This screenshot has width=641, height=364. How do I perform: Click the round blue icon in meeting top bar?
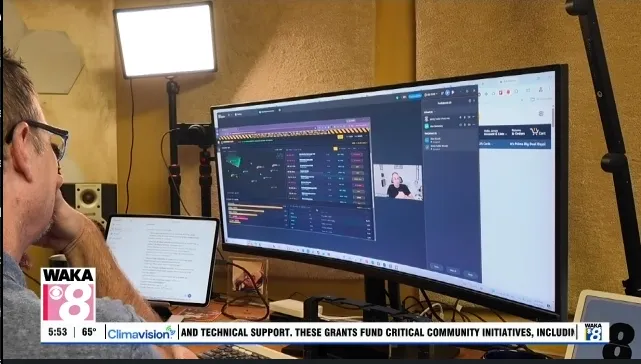[447, 93]
